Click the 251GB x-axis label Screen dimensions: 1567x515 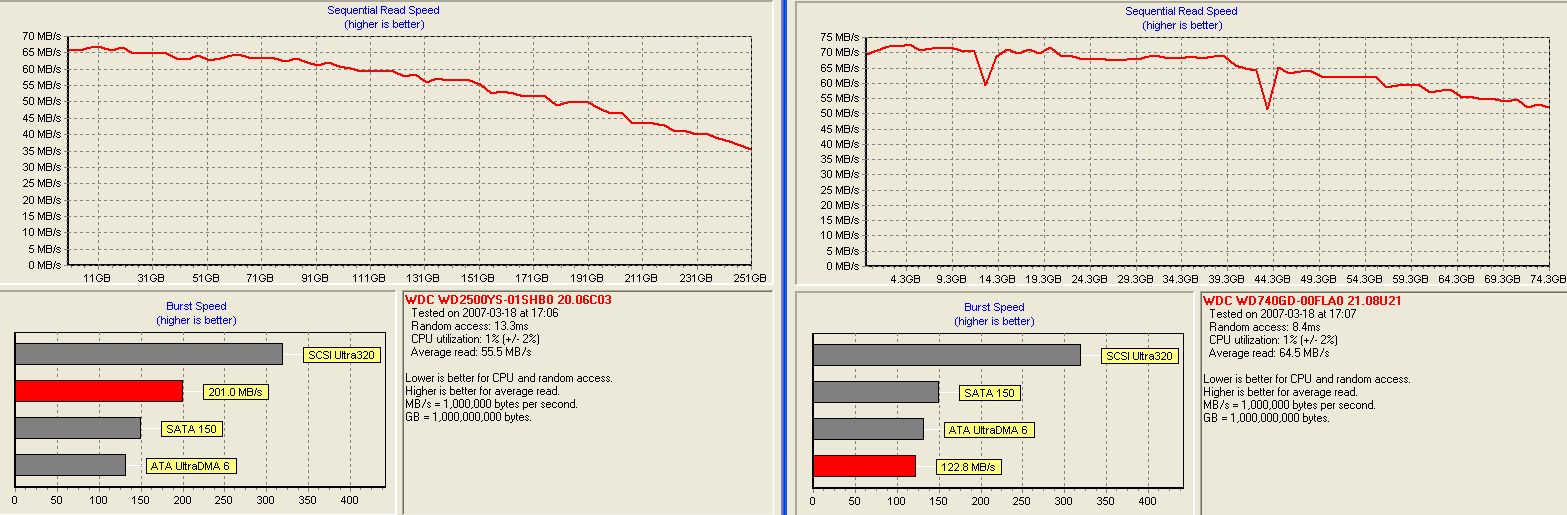point(749,278)
